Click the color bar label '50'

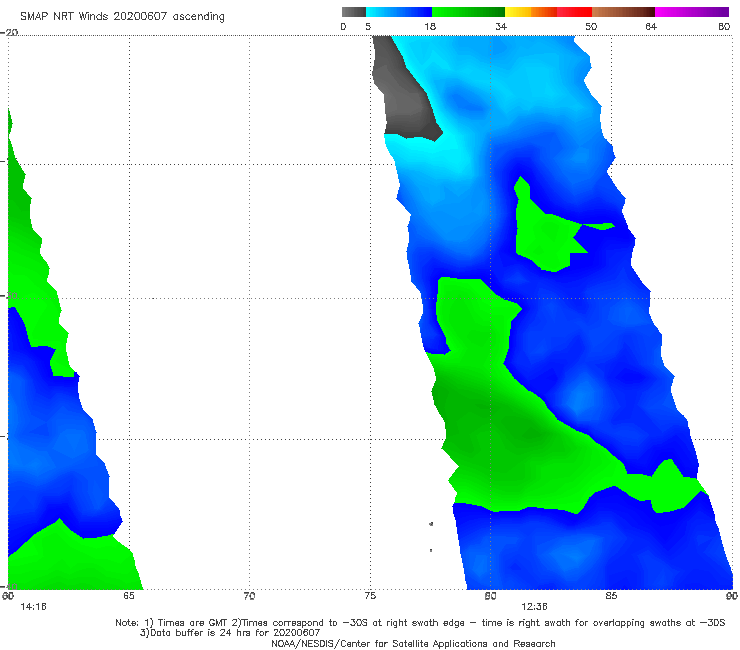coord(591,26)
